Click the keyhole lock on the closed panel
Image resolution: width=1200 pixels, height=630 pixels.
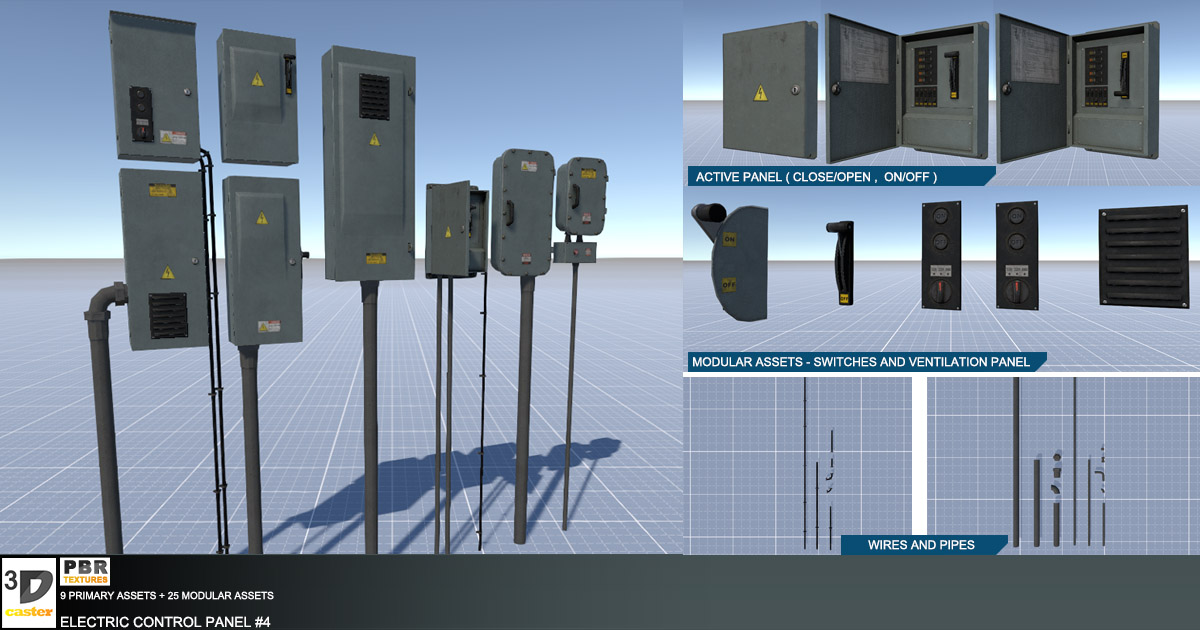click(795, 90)
